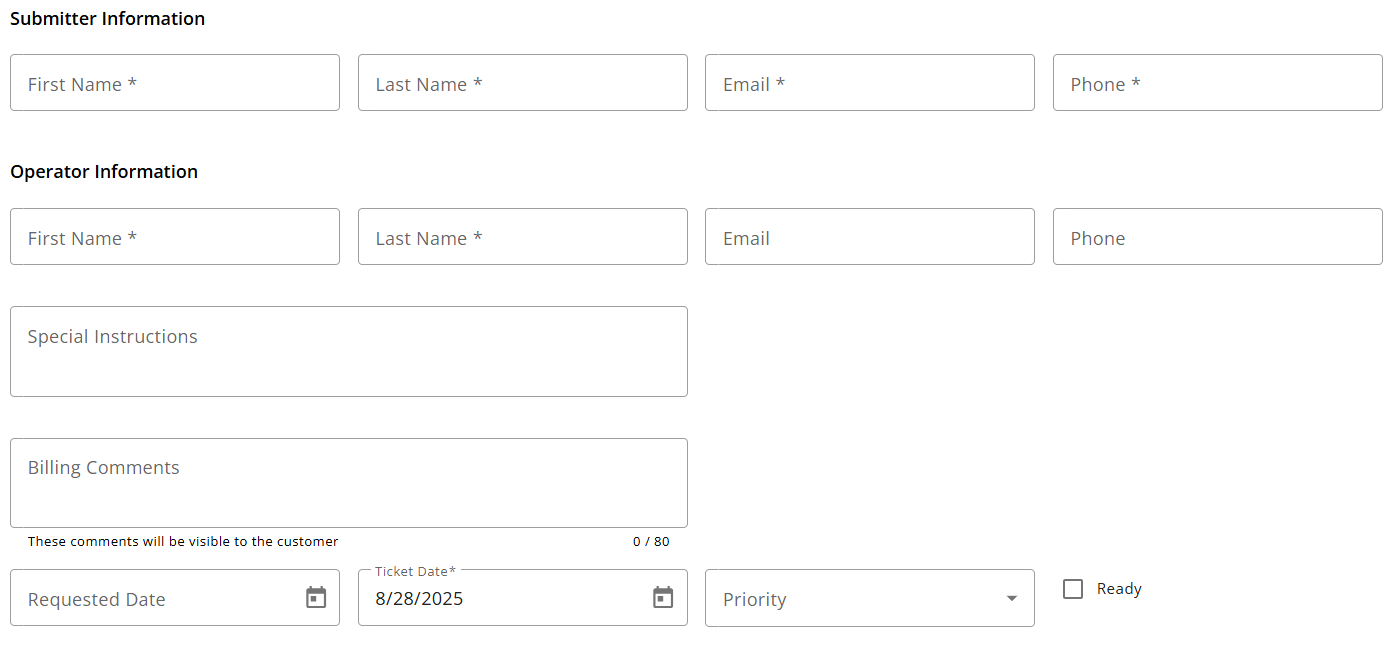
Task: Click the Operator Information heading
Action: click(104, 172)
